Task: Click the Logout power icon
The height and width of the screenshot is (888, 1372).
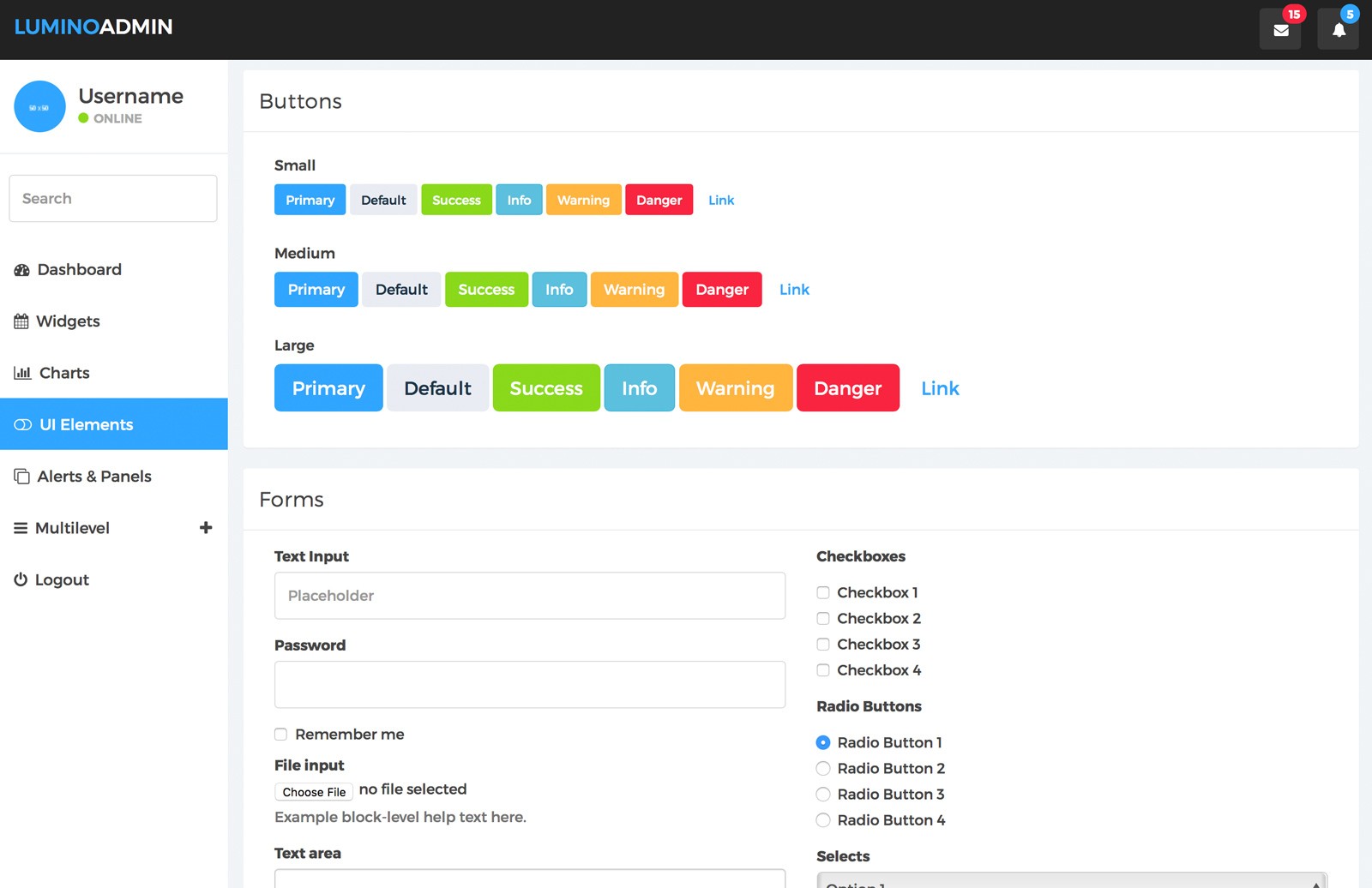Action: pos(21,579)
